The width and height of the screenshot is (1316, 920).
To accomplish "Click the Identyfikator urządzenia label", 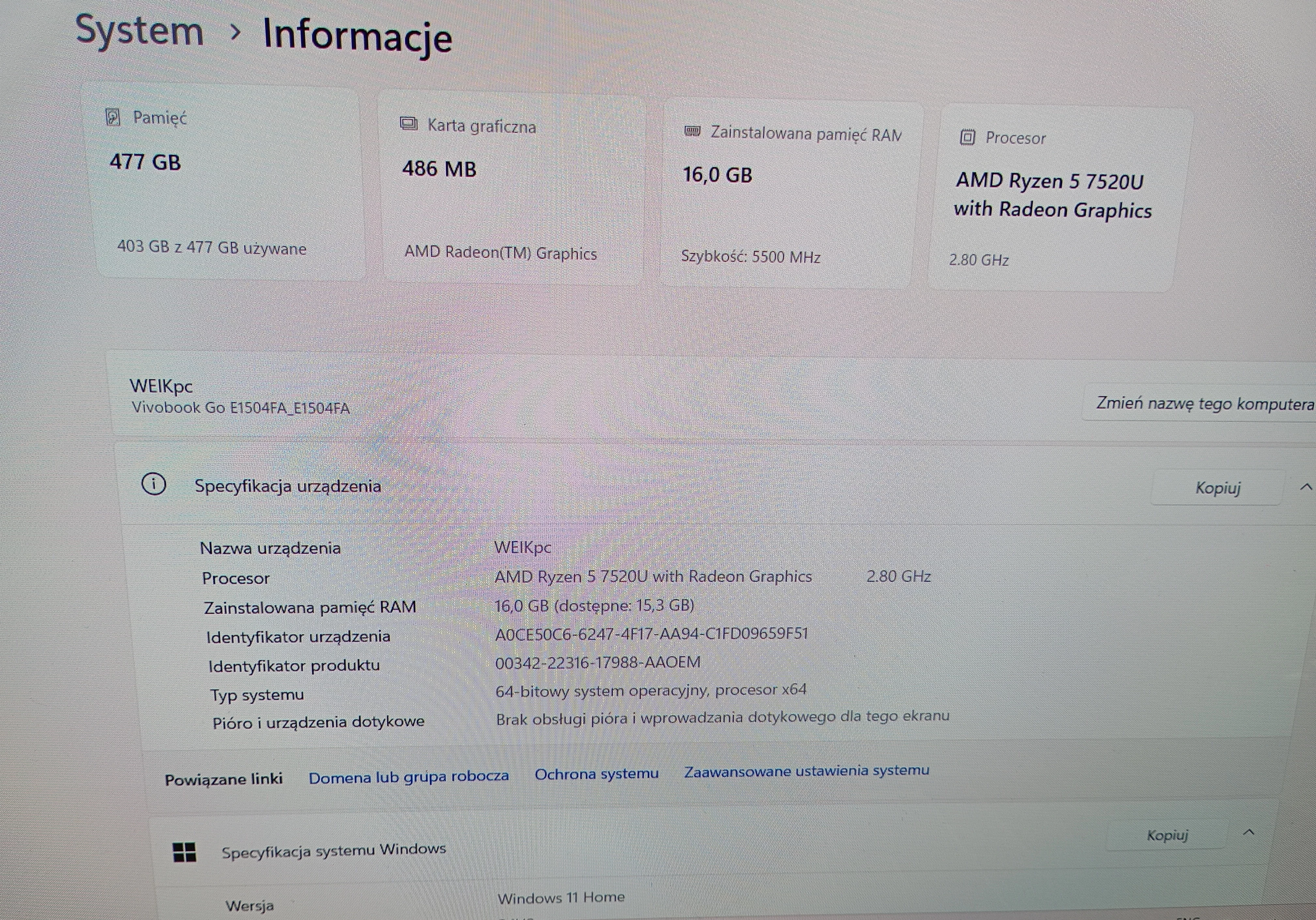I will pyautogui.click(x=298, y=637).
